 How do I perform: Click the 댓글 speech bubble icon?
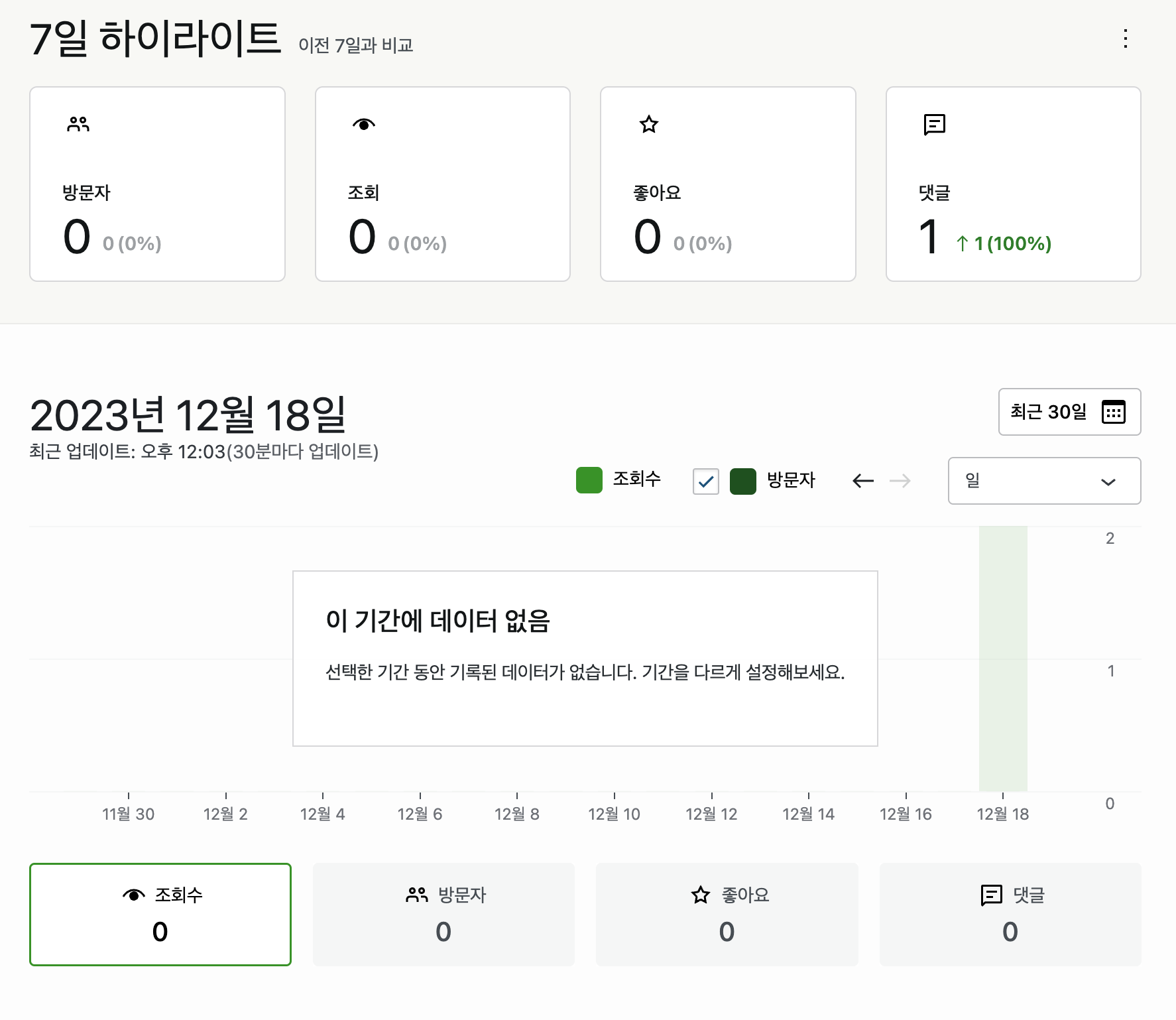click(x=934, y=125)
